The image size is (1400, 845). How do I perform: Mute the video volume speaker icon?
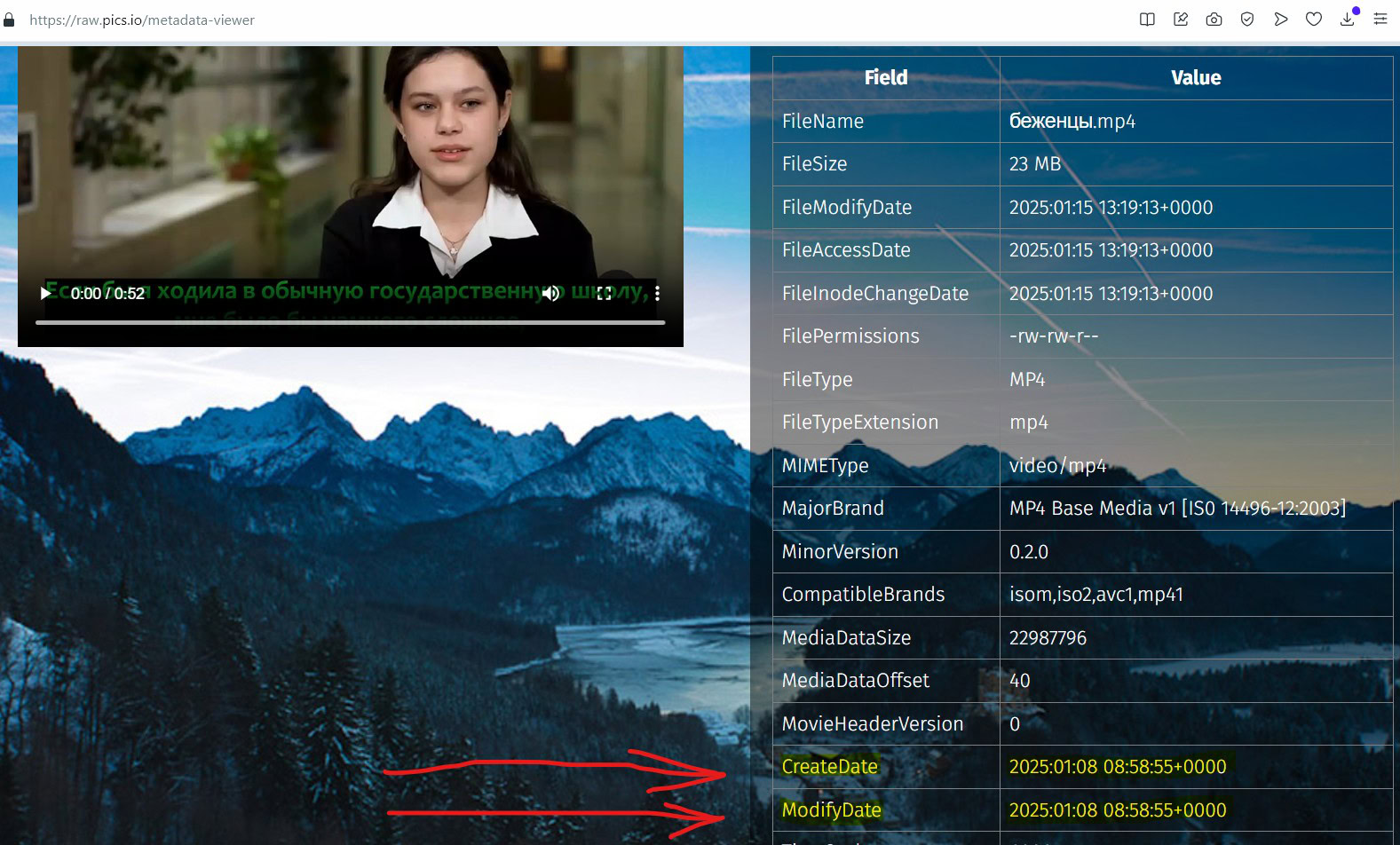click(x=551, y=293)
